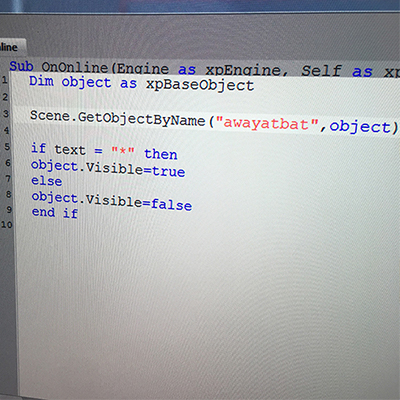Click the then keyword

[x=161, y=154]
